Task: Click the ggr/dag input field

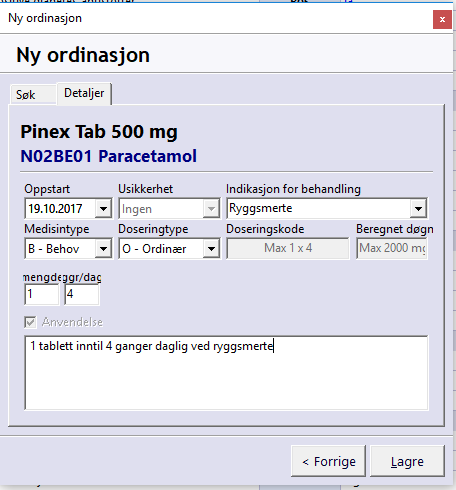Action: (82, 294)
